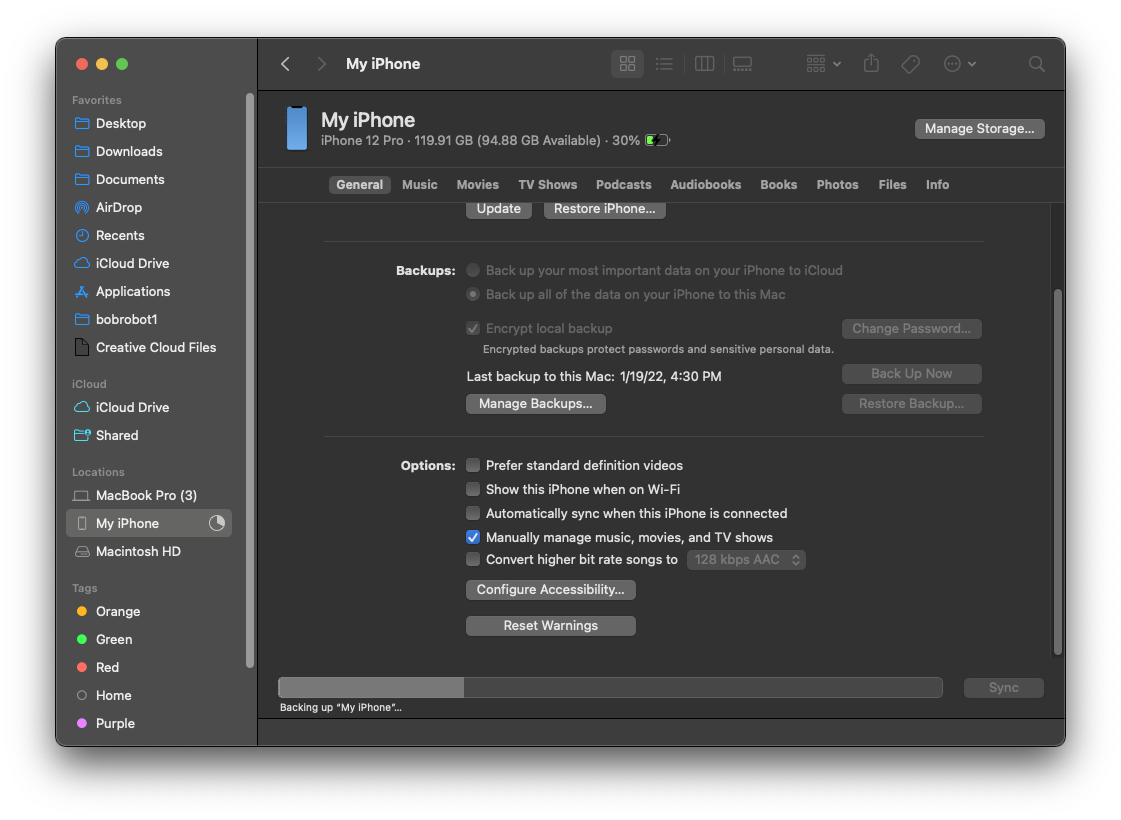Uncheck Manually manage music, movies, and TV shows
1121x820 pixels.
(474, 538)
